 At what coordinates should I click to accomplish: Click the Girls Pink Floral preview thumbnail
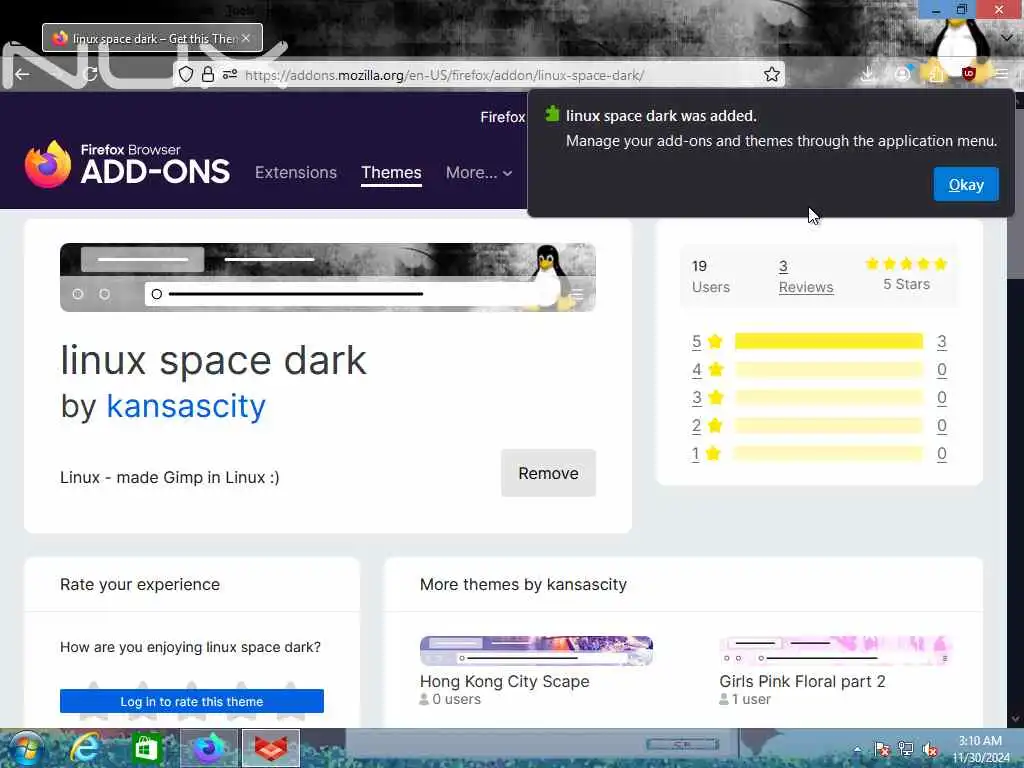click(x=835, y=651)
